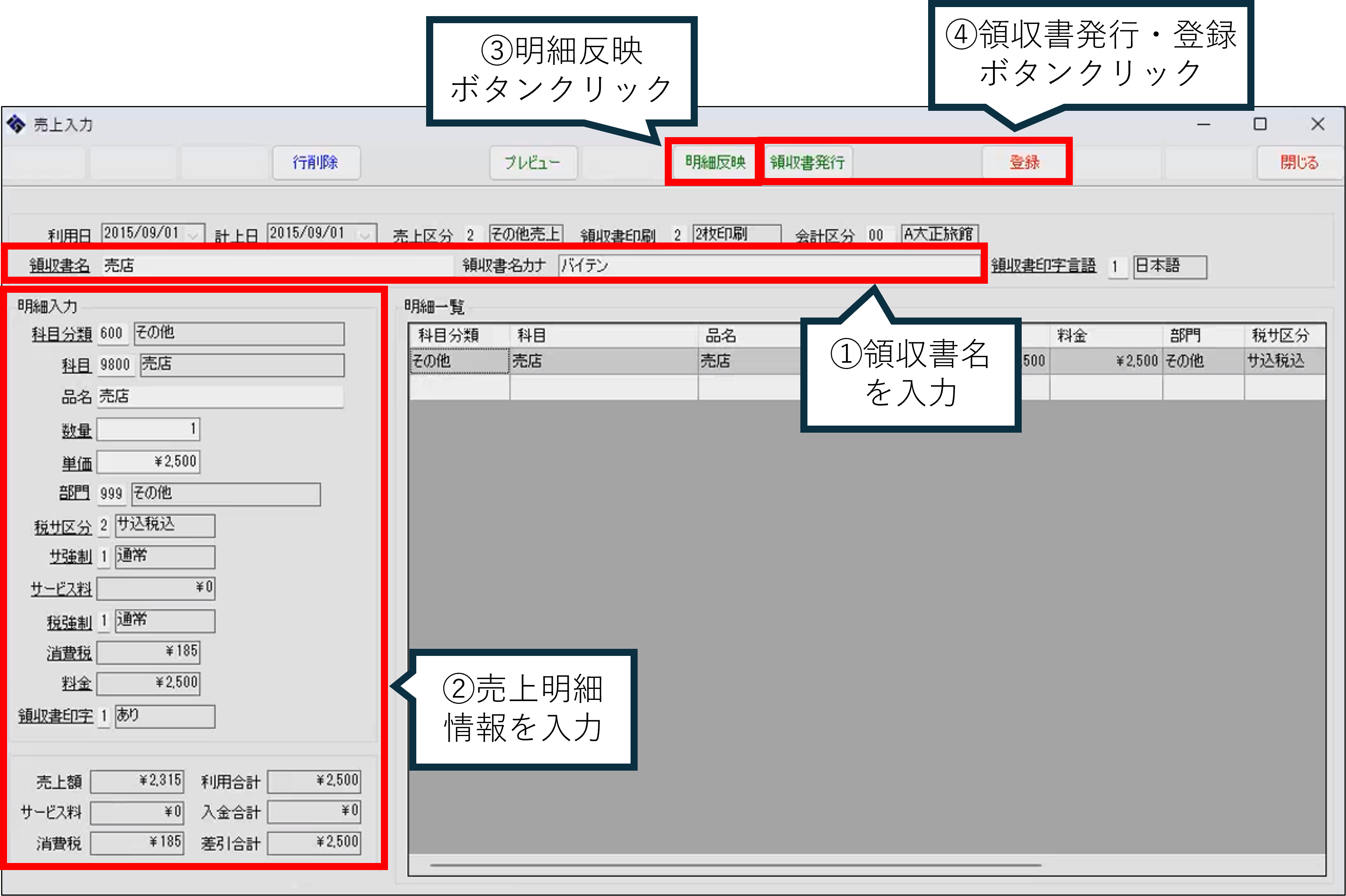Click the 品名 input field
Screen dimensions: 1346x896
tap(220, 397)
